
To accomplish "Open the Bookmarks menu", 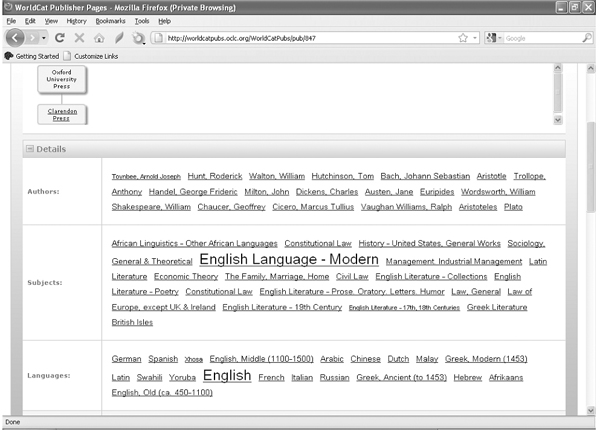I will (110, 20).
